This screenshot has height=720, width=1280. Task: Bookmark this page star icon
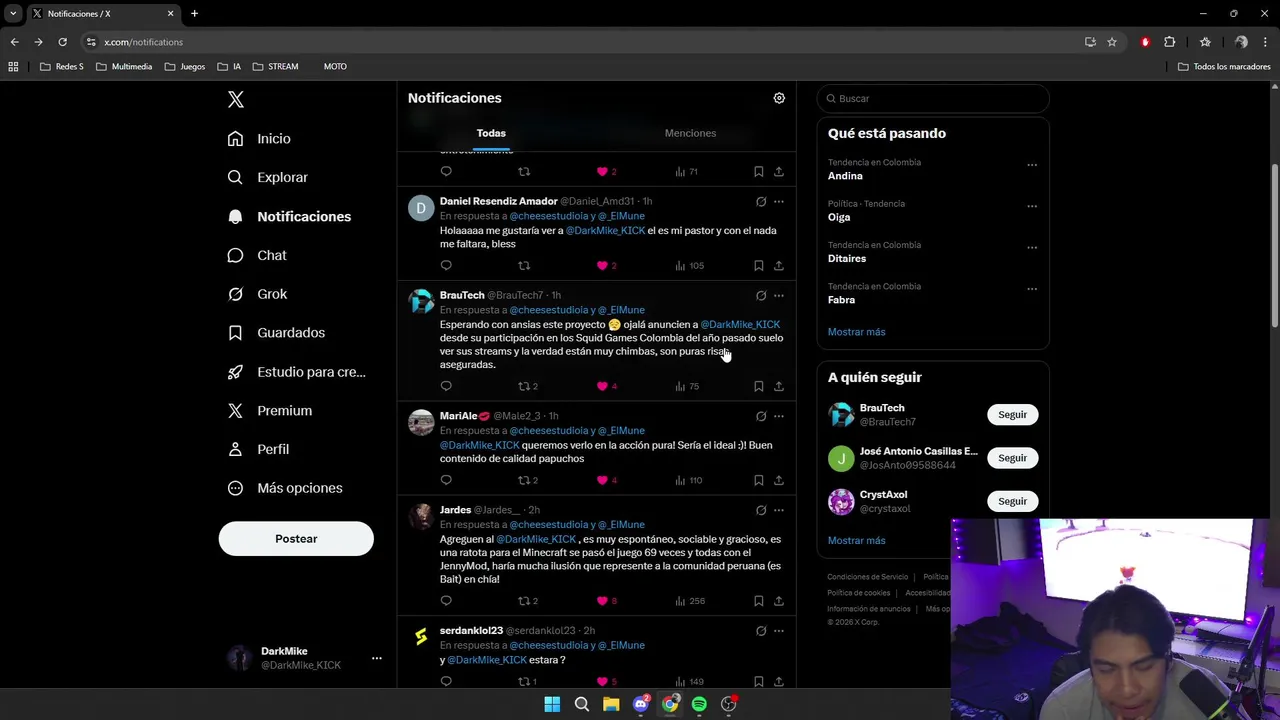pos(1112,42)
